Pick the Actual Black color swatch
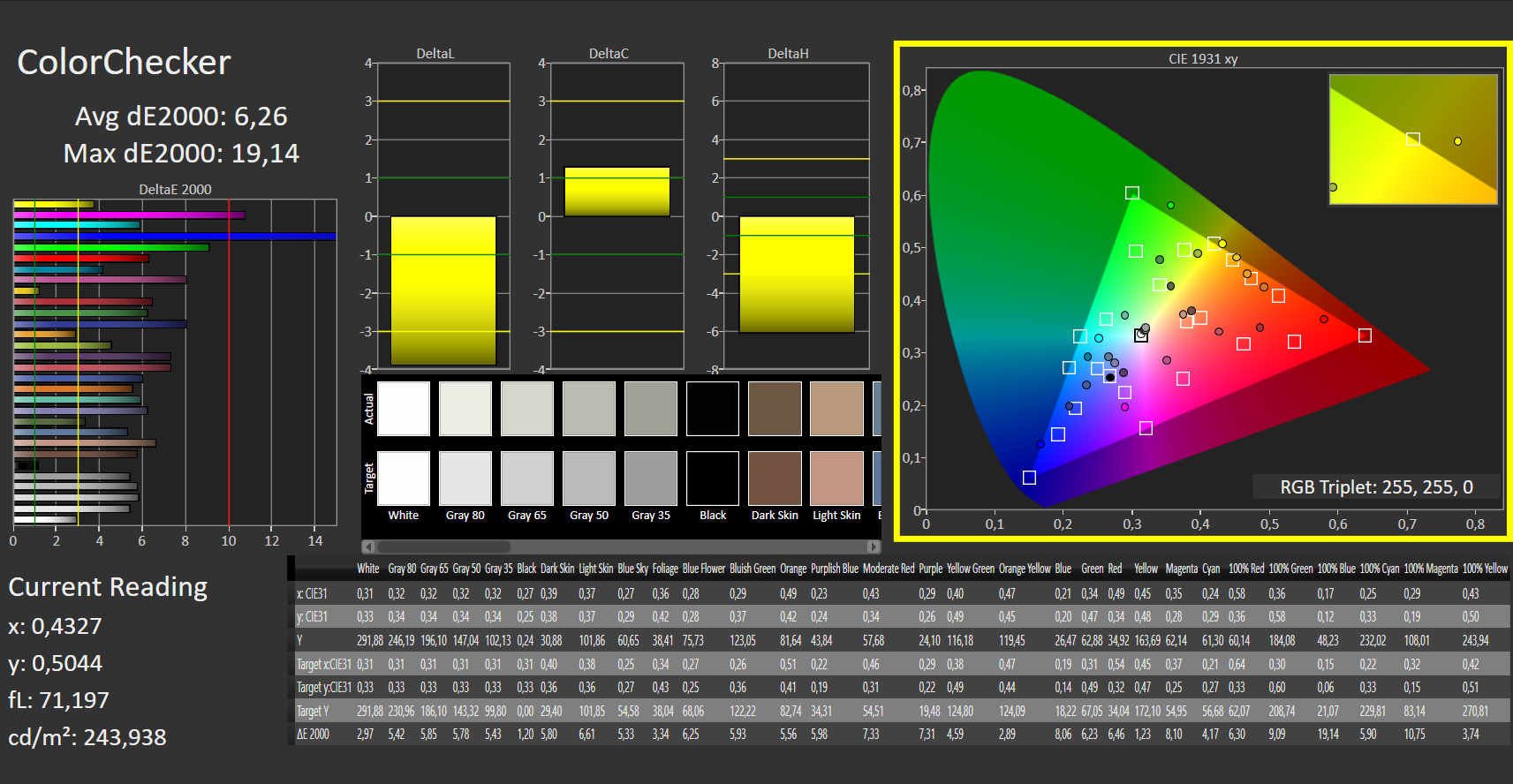1513x784 pixels. pos(713,409)
